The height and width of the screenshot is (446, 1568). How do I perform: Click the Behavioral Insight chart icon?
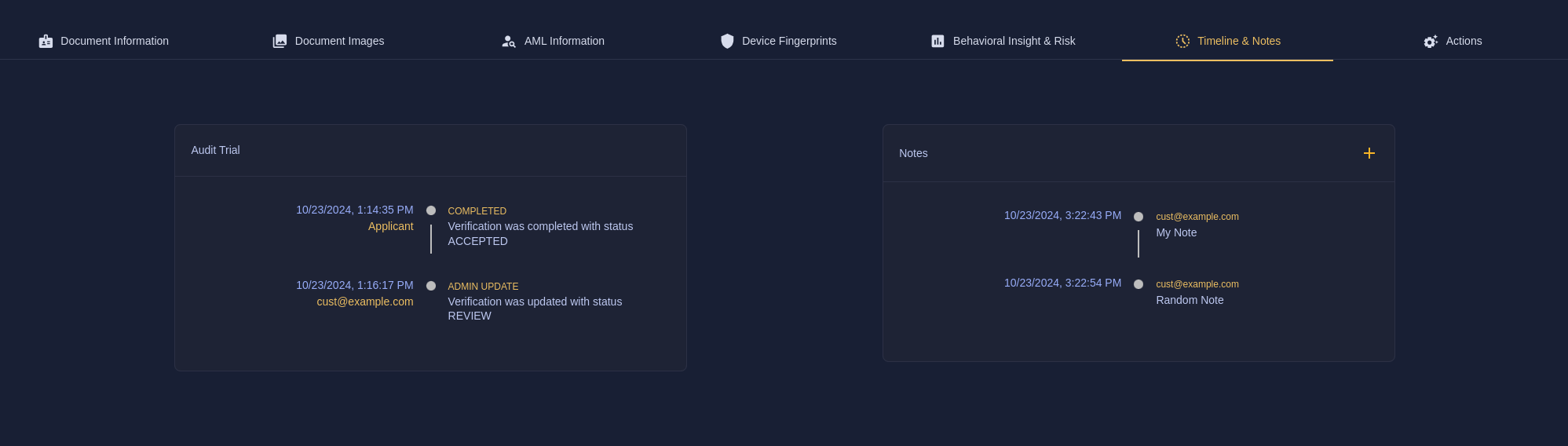click(x=938, y=42)
